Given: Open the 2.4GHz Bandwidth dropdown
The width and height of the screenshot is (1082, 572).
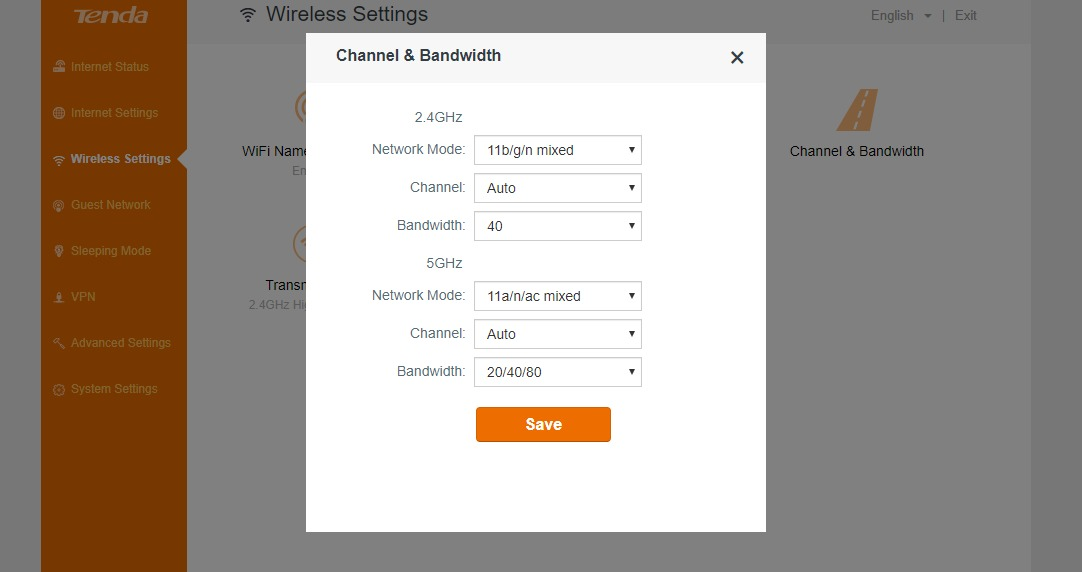Looking at the screenshot, I should [557, 226].
